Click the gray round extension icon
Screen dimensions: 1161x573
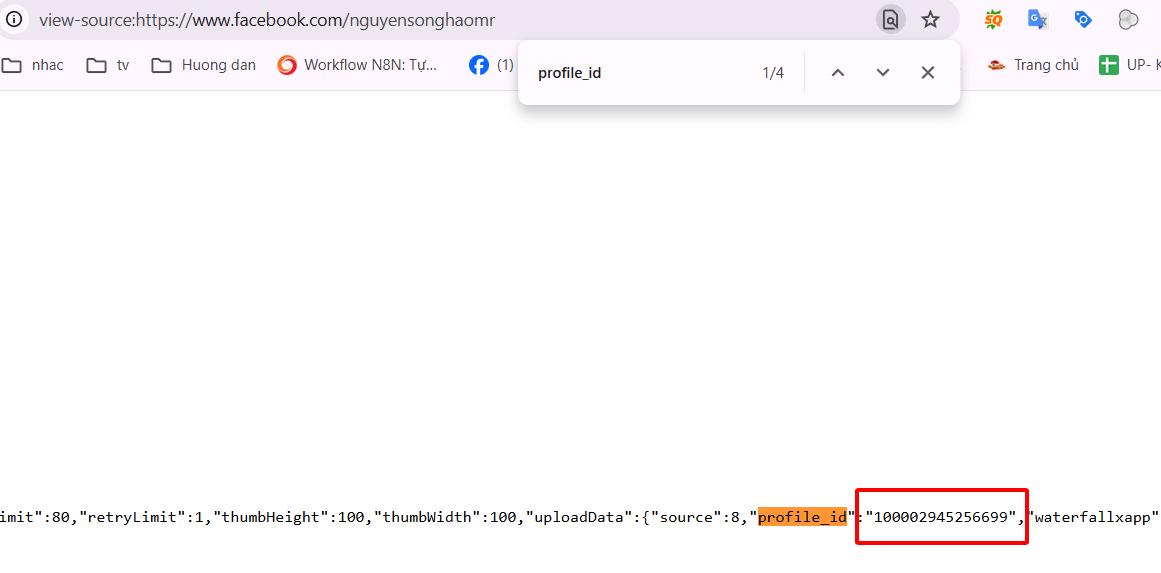pos(1128,20)
